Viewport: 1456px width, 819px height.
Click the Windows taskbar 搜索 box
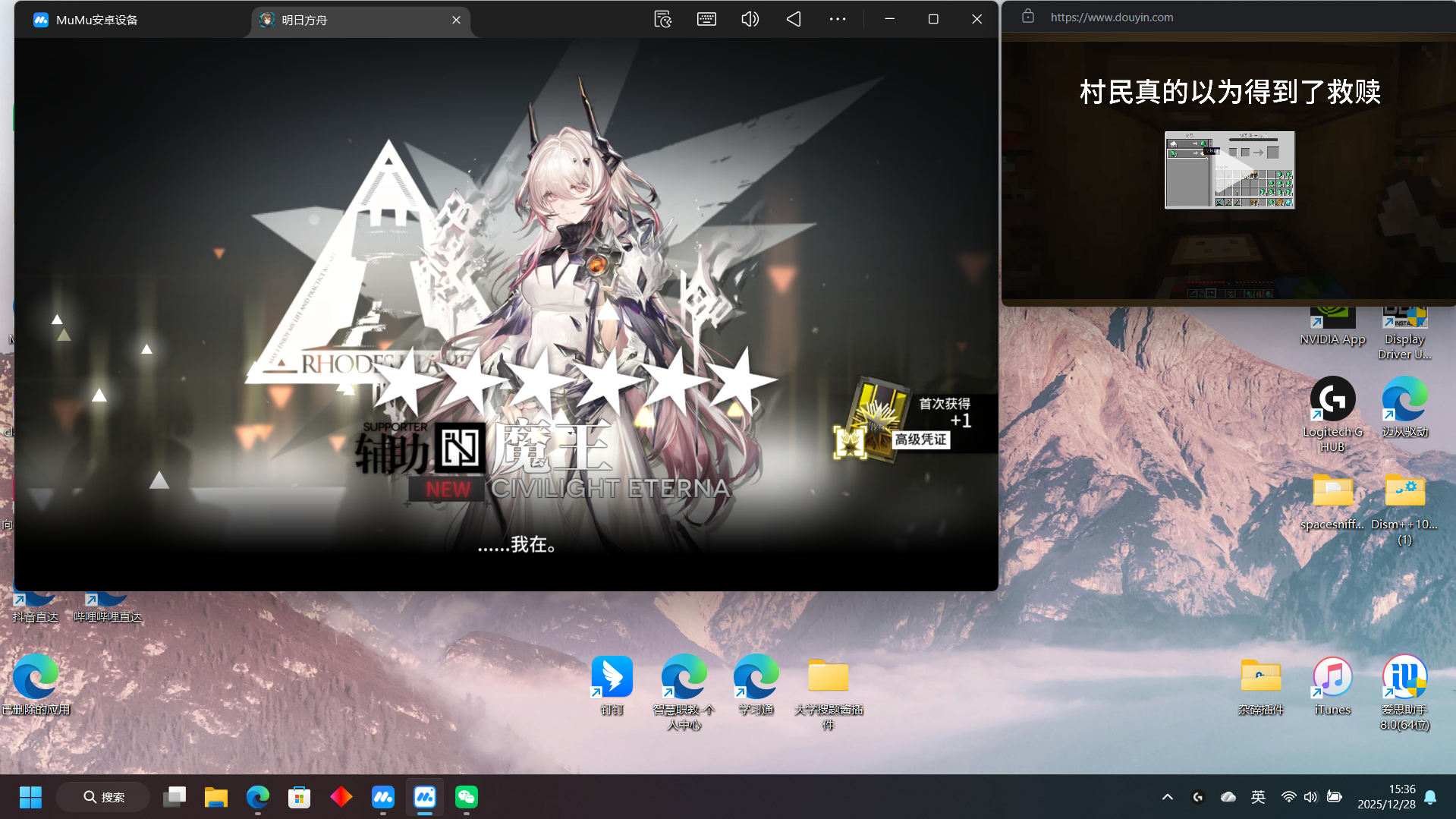tap(104, 797)
